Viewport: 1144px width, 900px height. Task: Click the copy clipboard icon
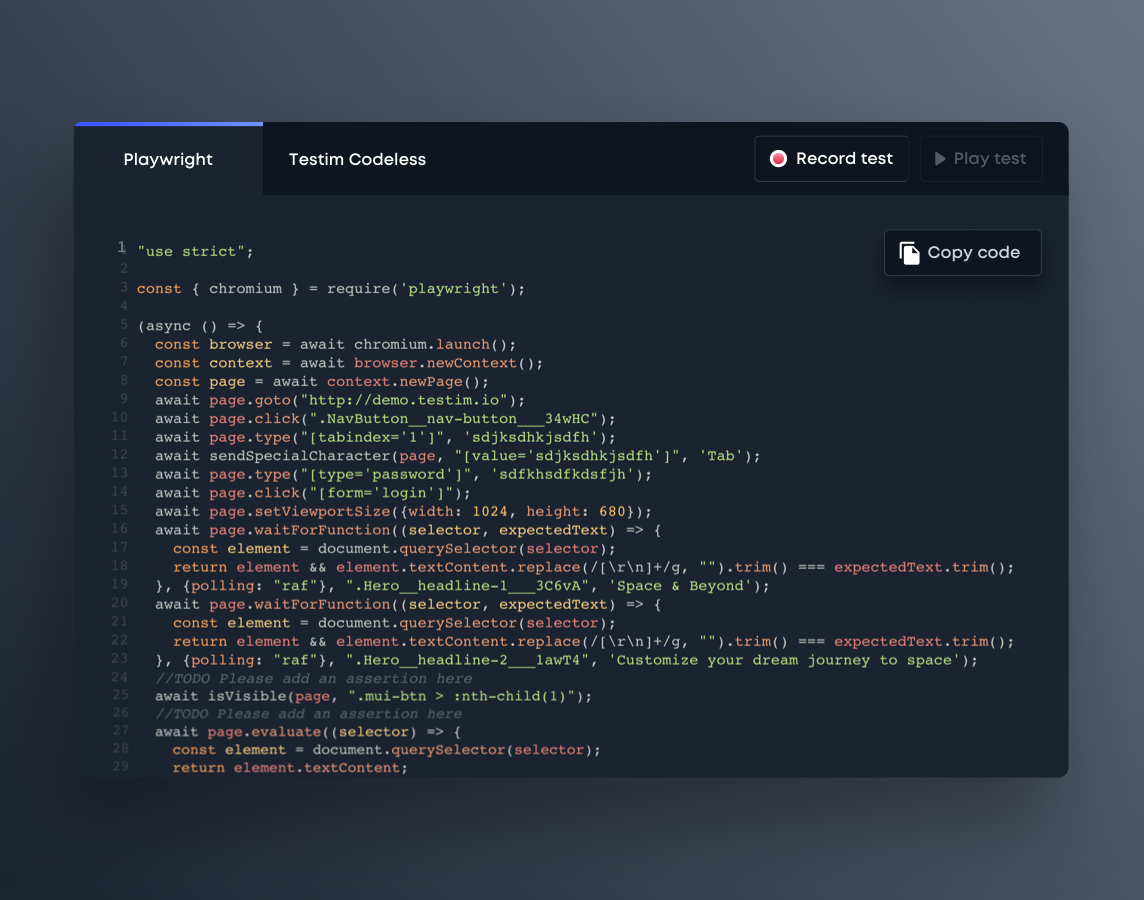[x=909, y=252]
